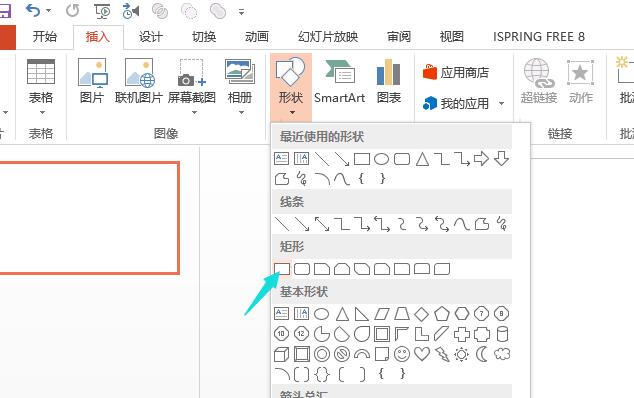Choose double-headed arrow in 线条 section
This screenshot has width=634, height=398.
tap(322, 224)
